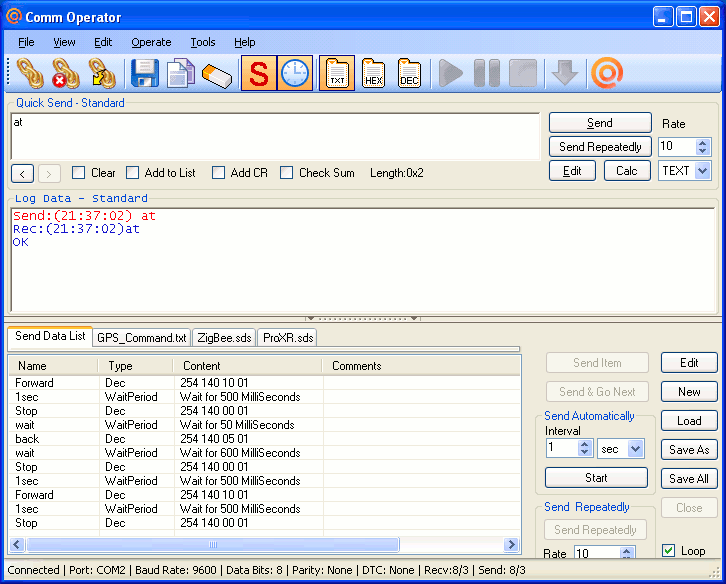The width and height of the screenshot is (726, 584).
Task: Click the Quick Send text input containing at
Action: tap(275, 136)
